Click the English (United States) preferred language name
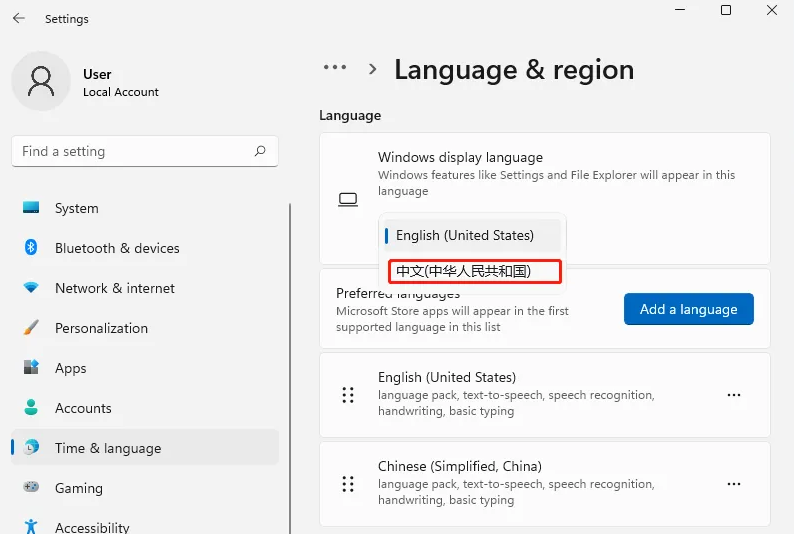794x534 pixels. (x=447, y=377)
